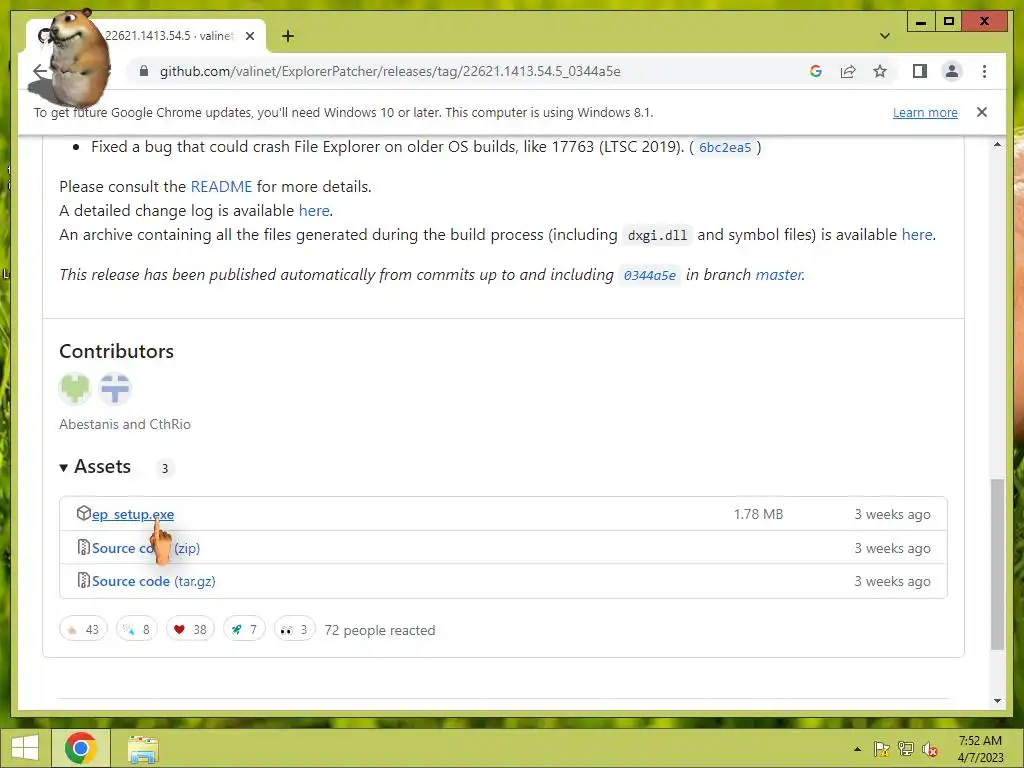Toggle eyes reaction with 3

pyautogui.click(x=295, y=630)
